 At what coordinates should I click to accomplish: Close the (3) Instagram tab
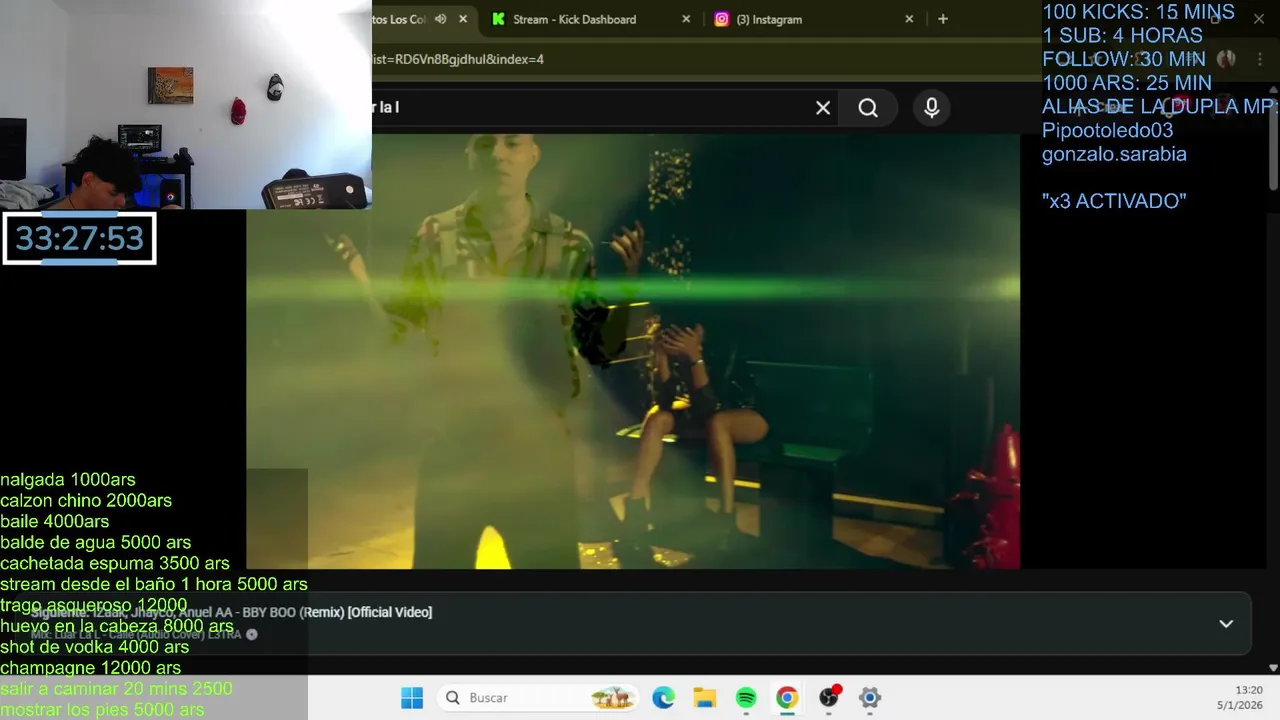point(909,19)
